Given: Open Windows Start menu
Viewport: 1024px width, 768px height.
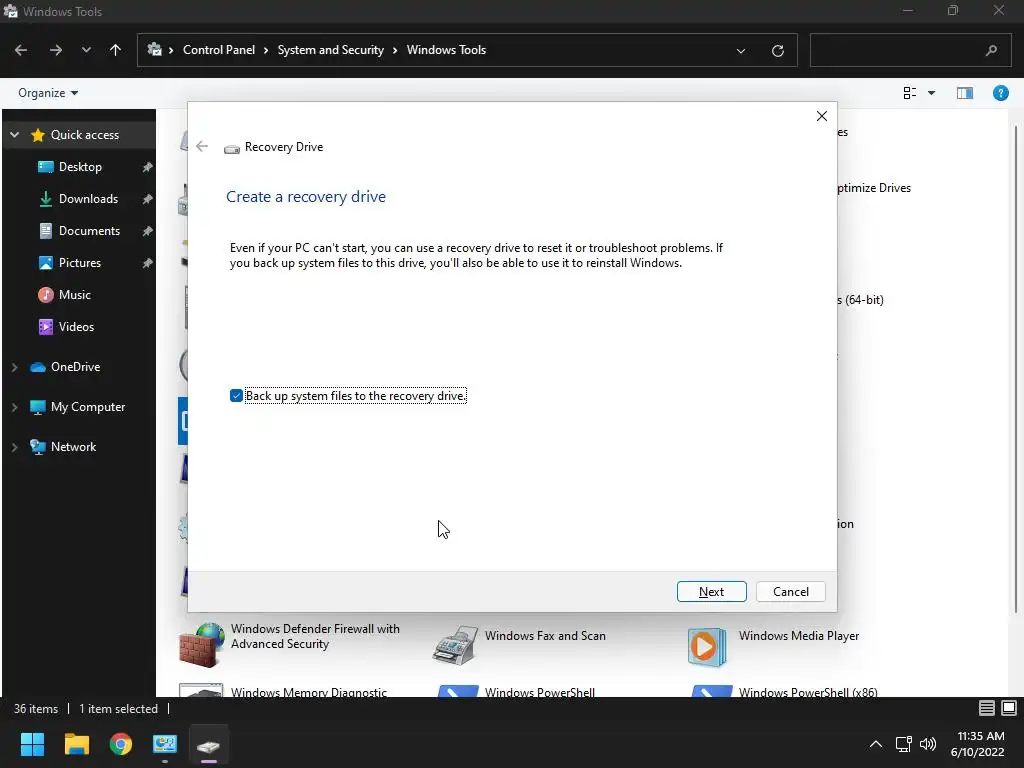Looking at the screenshot, I should click(32, 744).
